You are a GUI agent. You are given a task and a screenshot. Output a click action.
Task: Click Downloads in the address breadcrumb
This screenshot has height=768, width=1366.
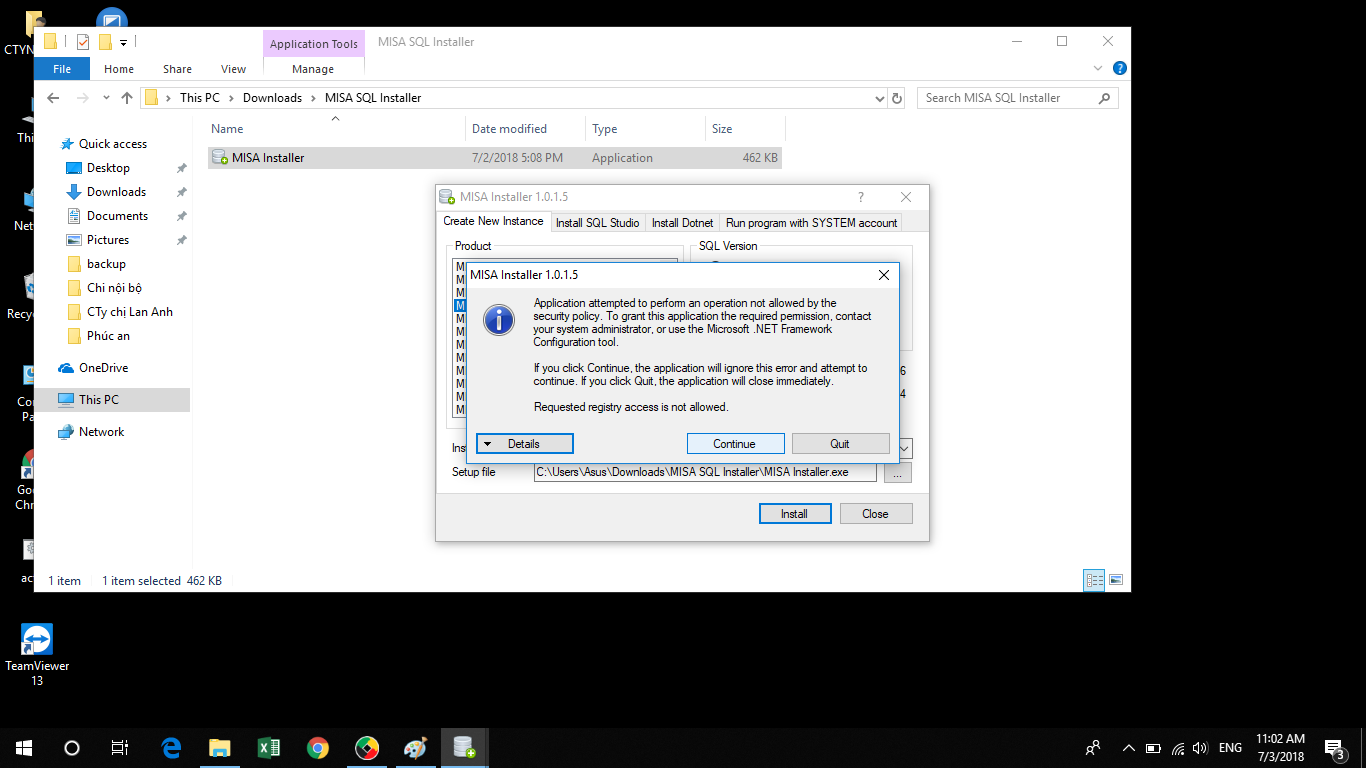click(x=272, y=98)
